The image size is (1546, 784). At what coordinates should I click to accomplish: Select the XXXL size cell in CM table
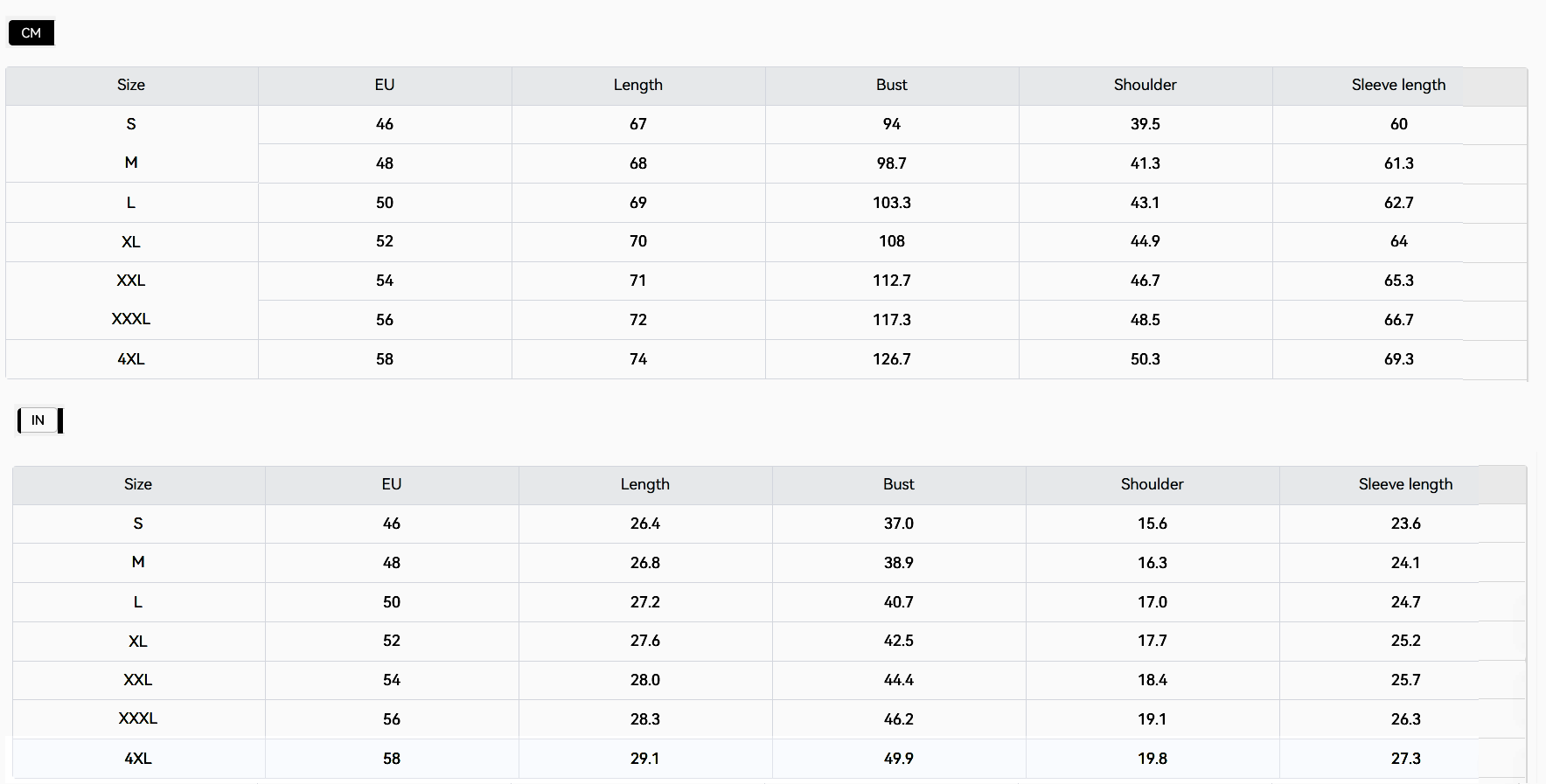131,319
